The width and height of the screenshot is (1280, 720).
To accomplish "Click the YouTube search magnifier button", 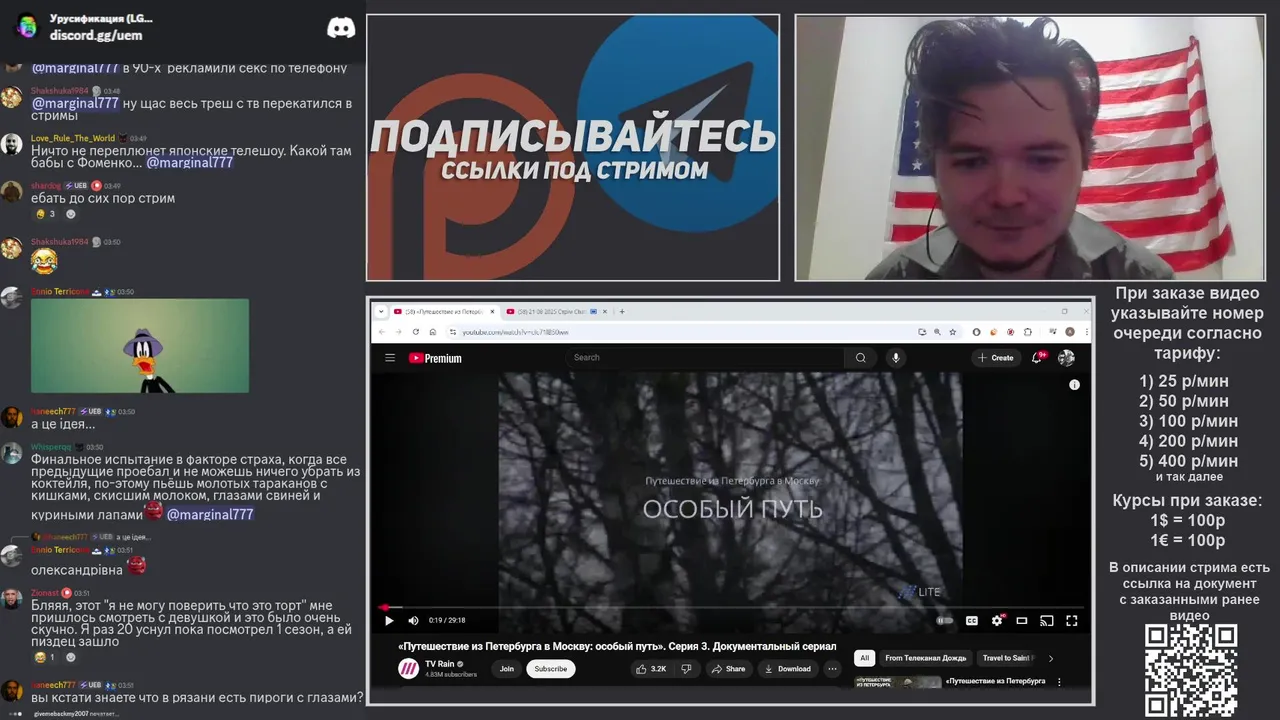I will pyautogui.click(x=860, y=358).
